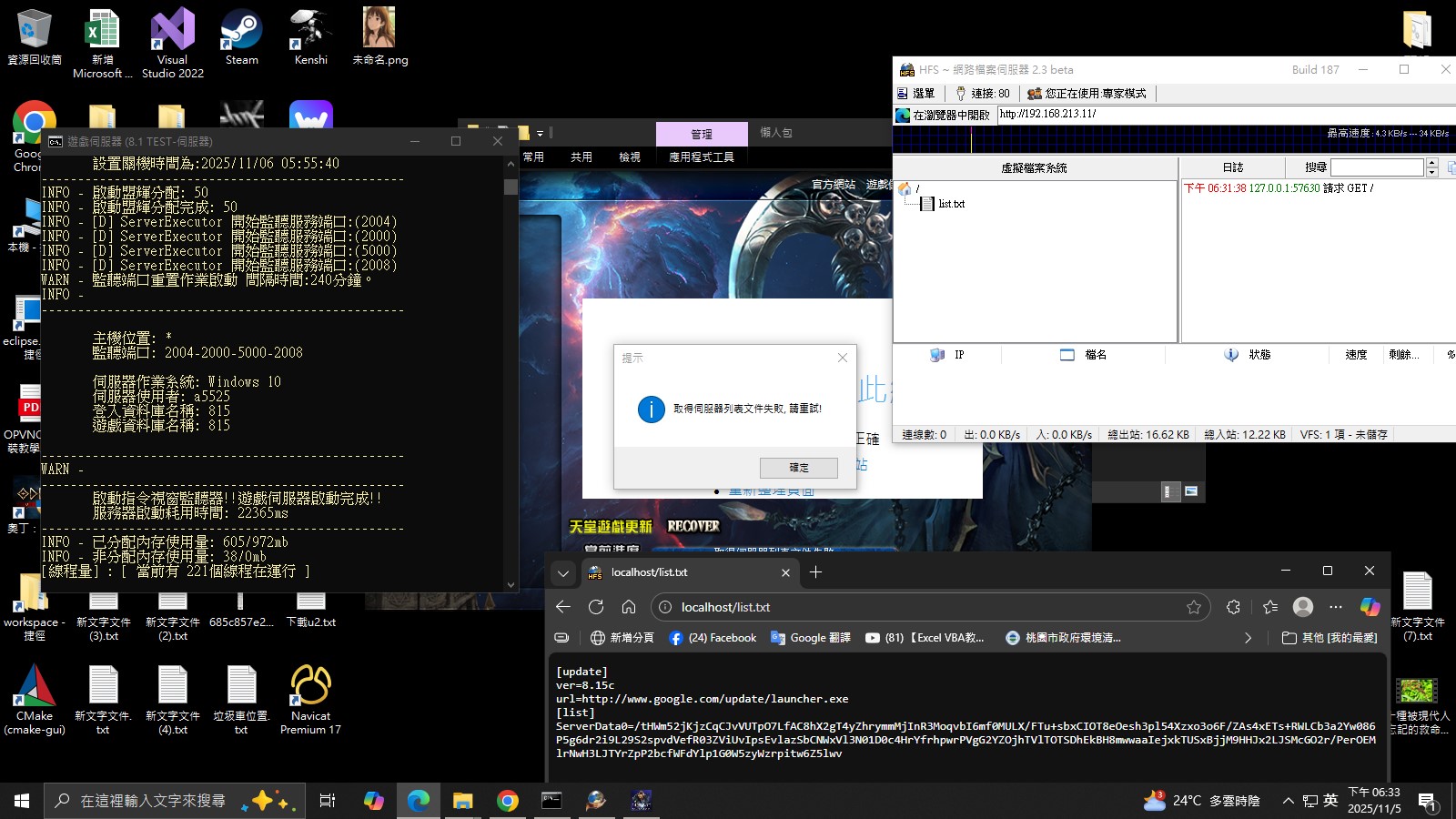Screen dimensions: 1456x819
Task: Click 在瀏覽器中開啟 button in HFS
Action: pos(943,115)
